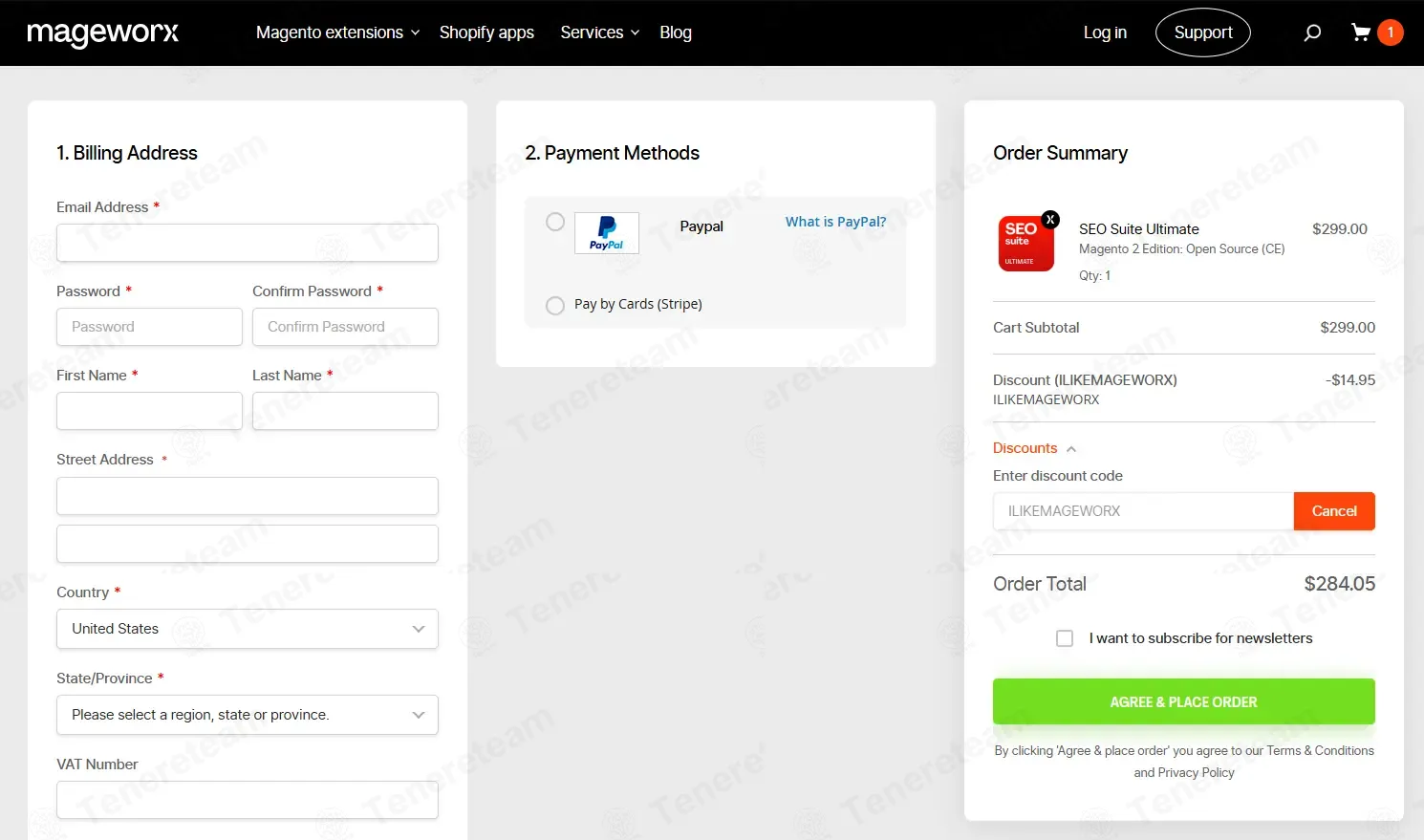The height and width of the screenshot is (840, 1424).
Task: Click the -$14.95 discount amount
Action: pyautogui.click(x=1350, y=380)
